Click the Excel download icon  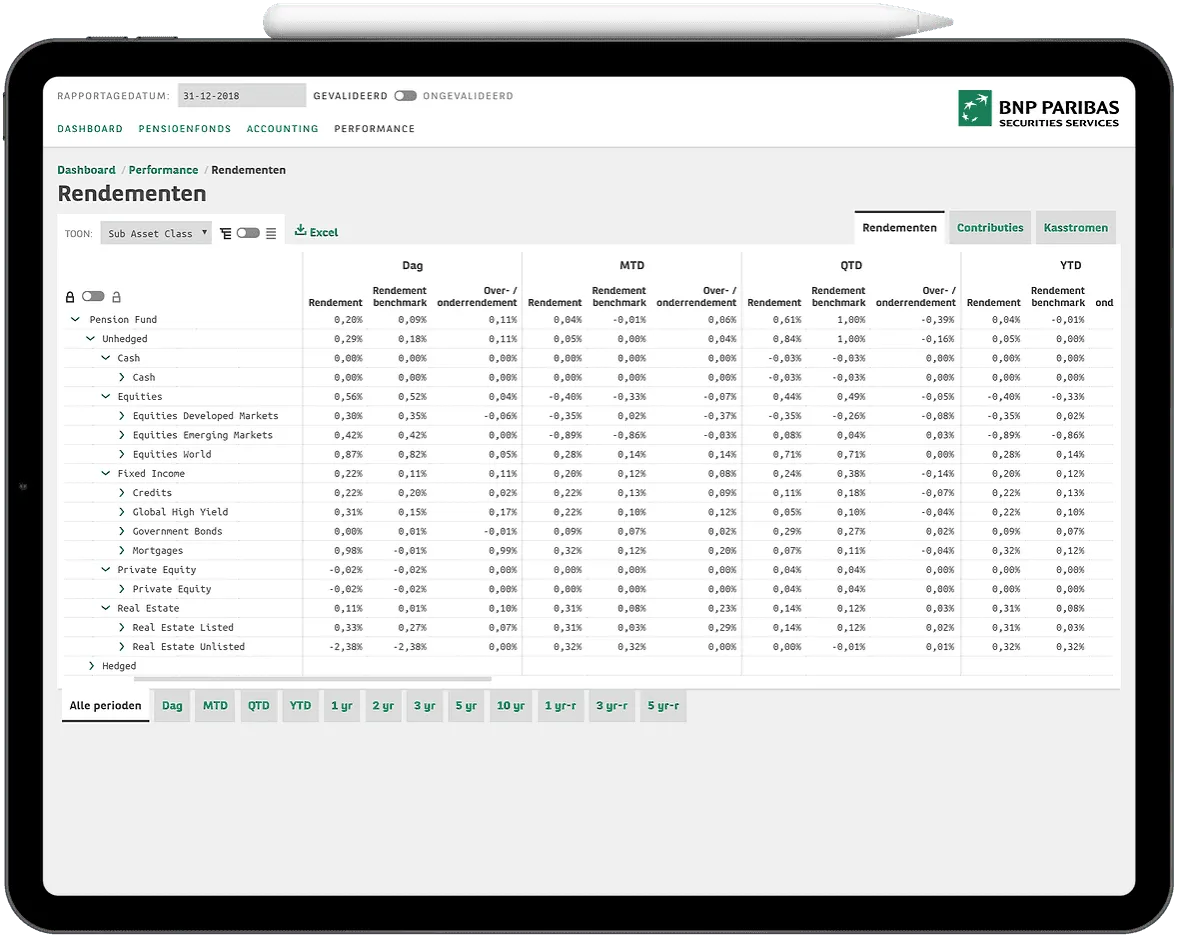tap(300, 231)
